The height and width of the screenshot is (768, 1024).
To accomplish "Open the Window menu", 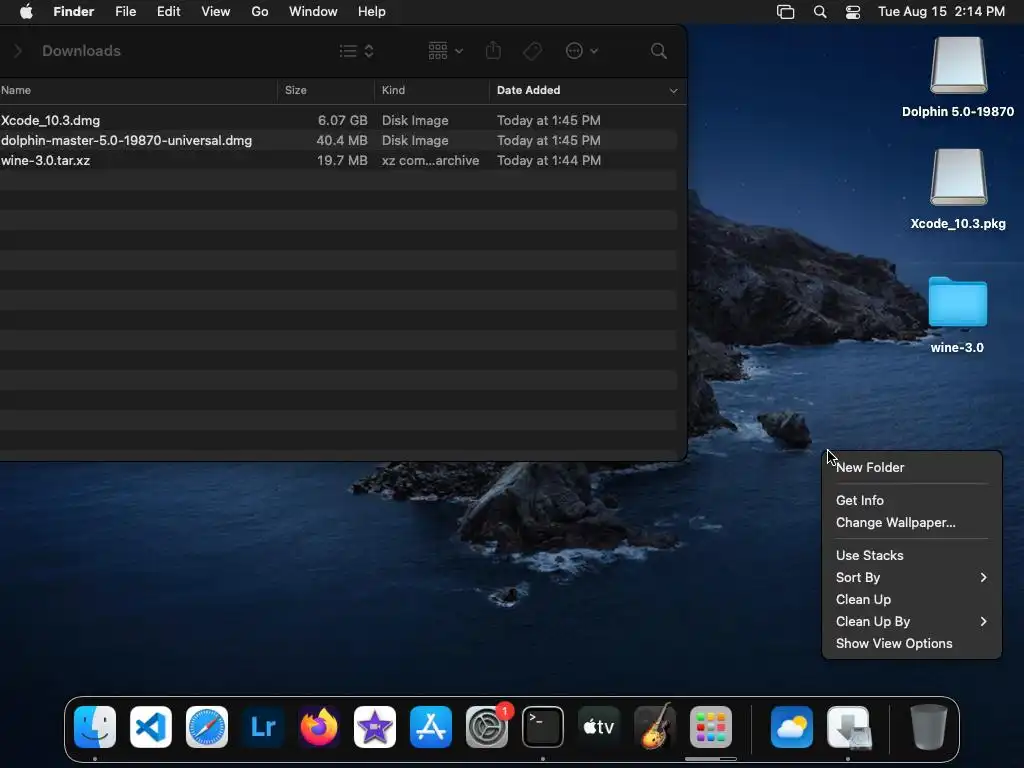I will pyautogui.click(x=313, y=12).
